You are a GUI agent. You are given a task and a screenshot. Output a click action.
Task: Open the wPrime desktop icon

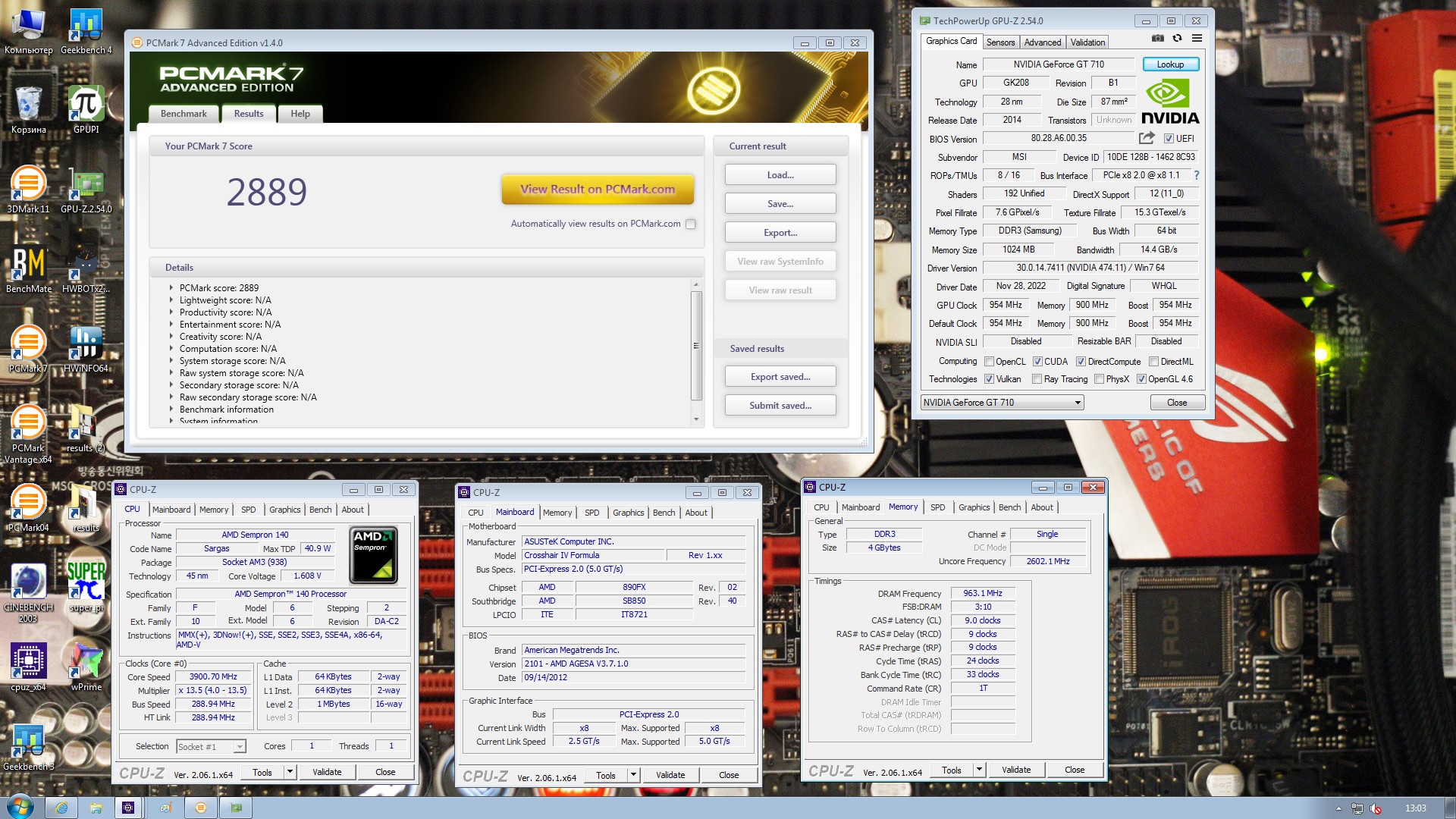pos(86,667)
